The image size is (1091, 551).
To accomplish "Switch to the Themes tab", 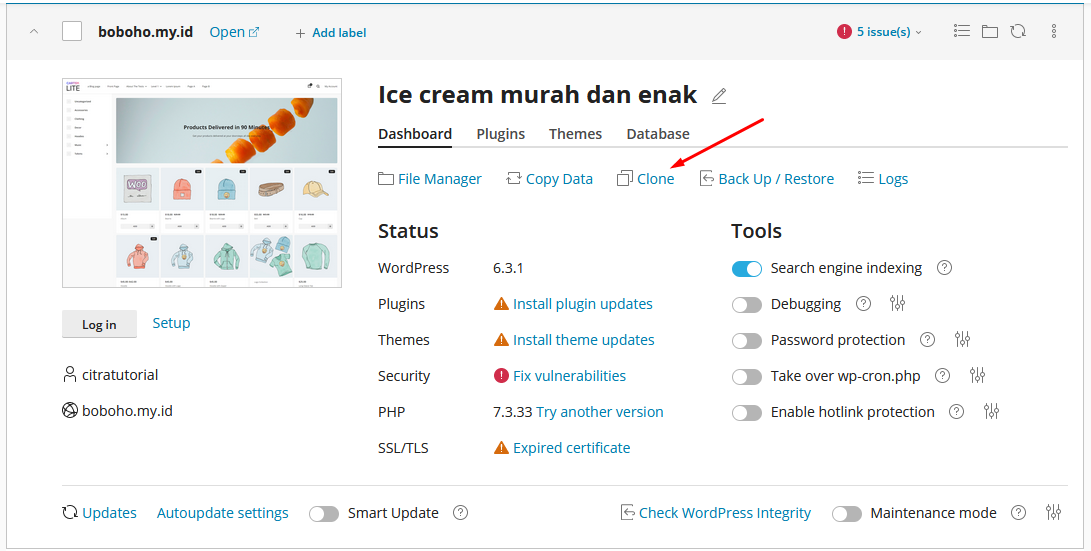I will tap(575, 134).
